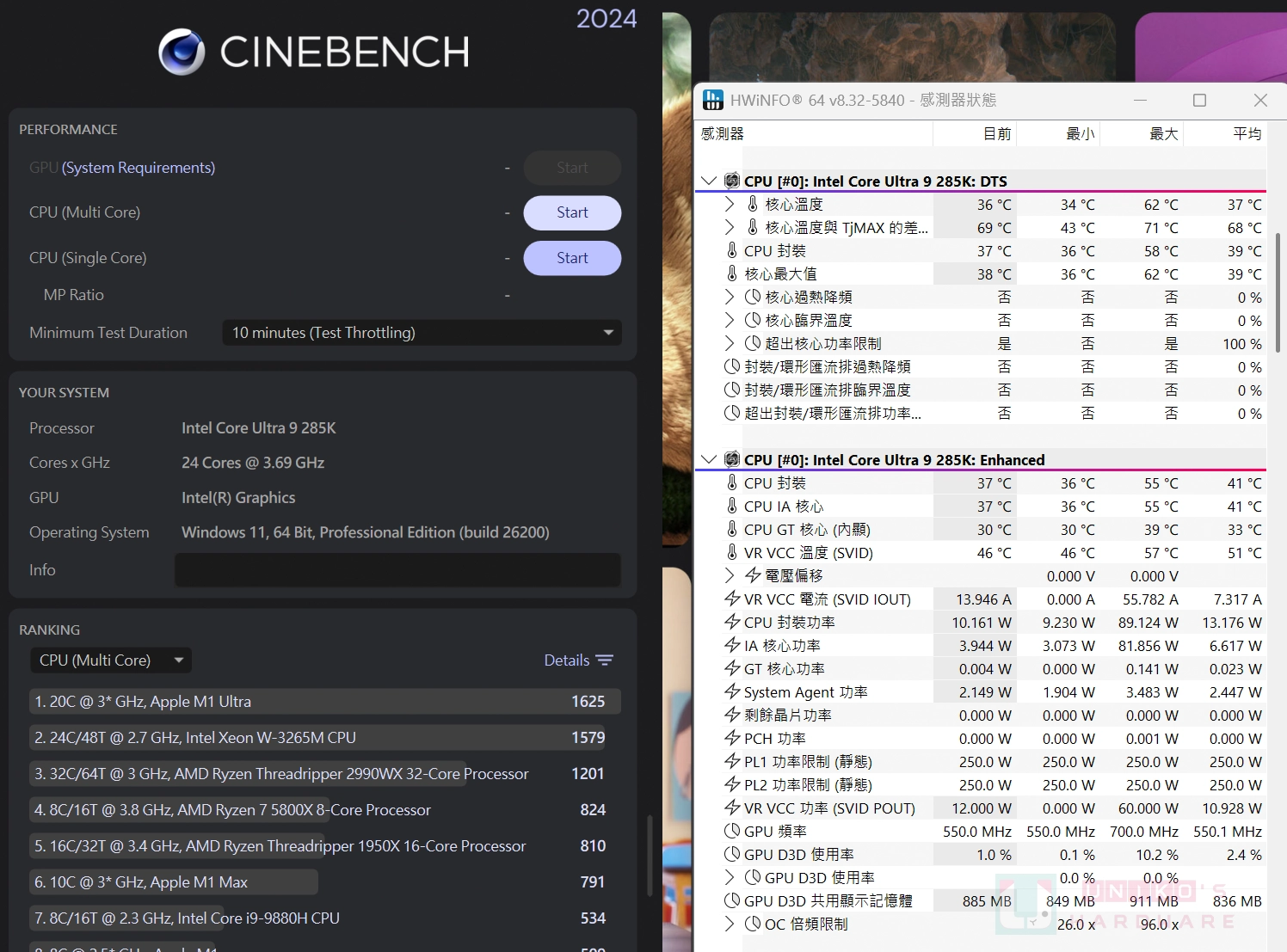Click the Cinebench logo sphere icon
The image size is (1287, 952).
click(x=182, y=52)
